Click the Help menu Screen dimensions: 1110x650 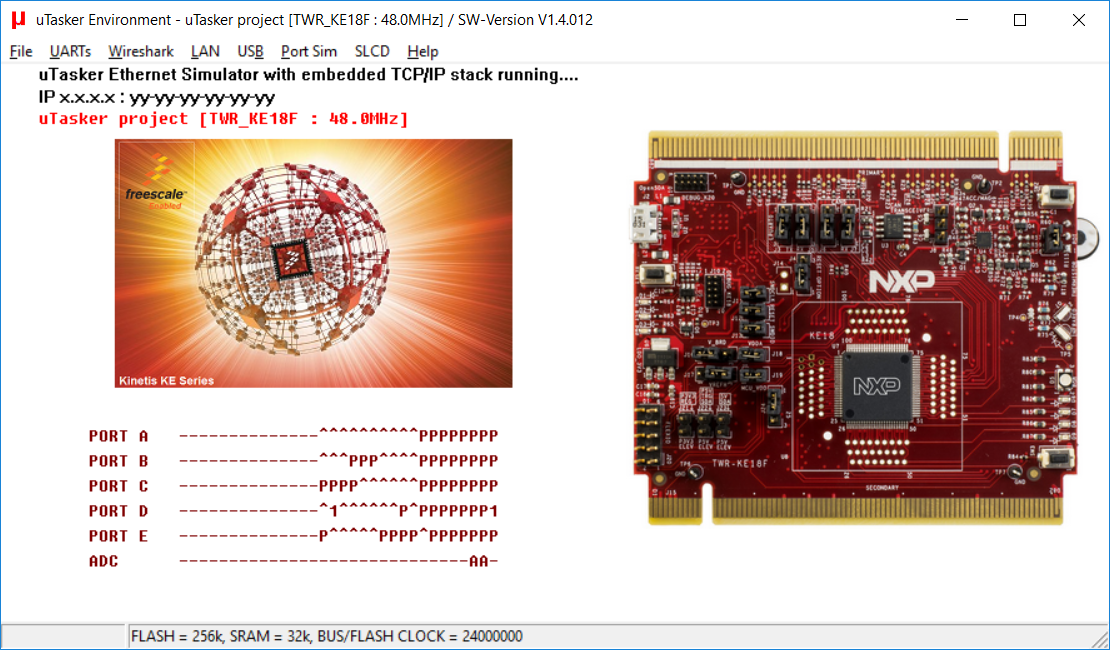tap(422, 51)
